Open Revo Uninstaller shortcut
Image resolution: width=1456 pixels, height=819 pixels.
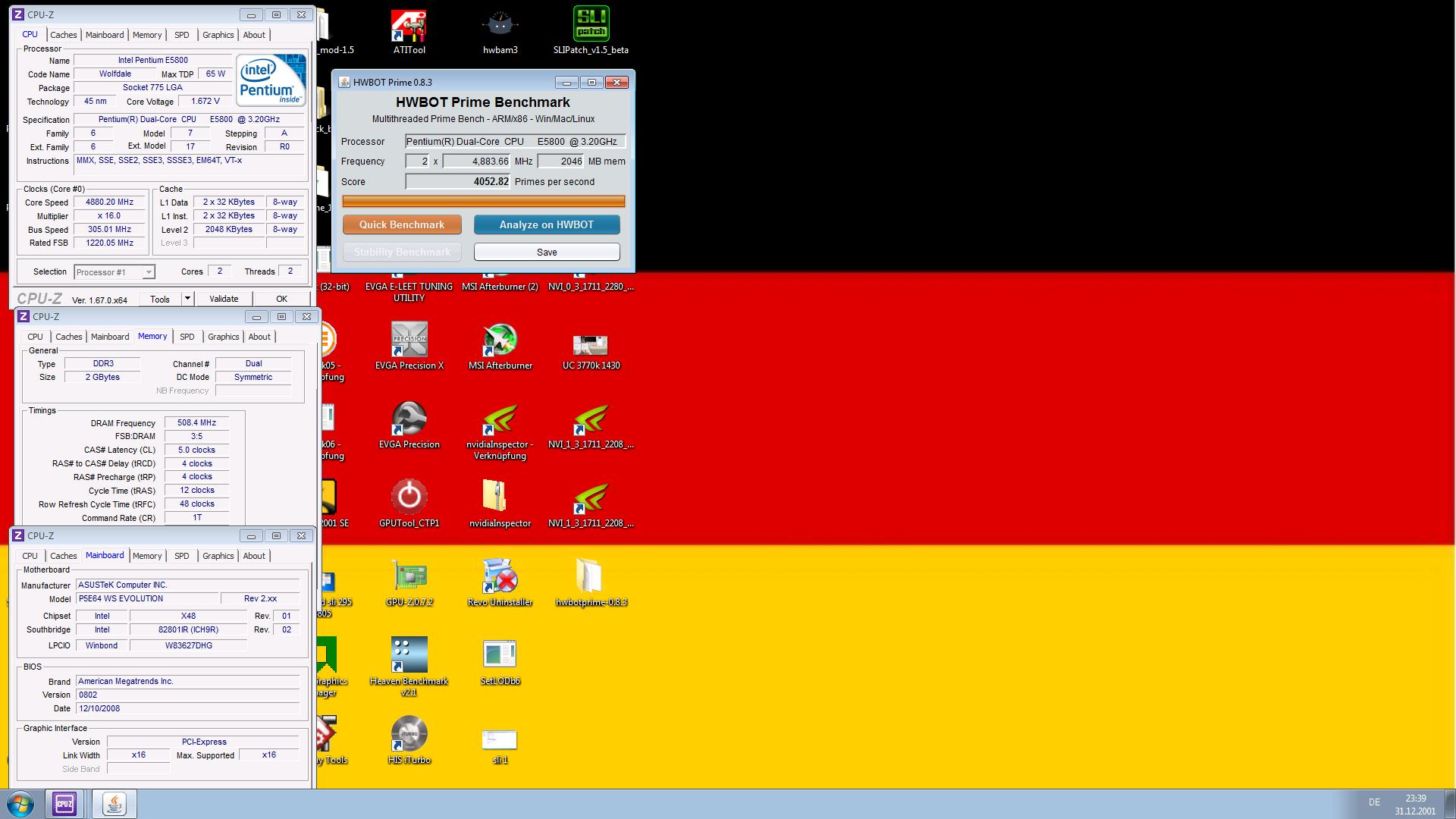click(500, 583)
